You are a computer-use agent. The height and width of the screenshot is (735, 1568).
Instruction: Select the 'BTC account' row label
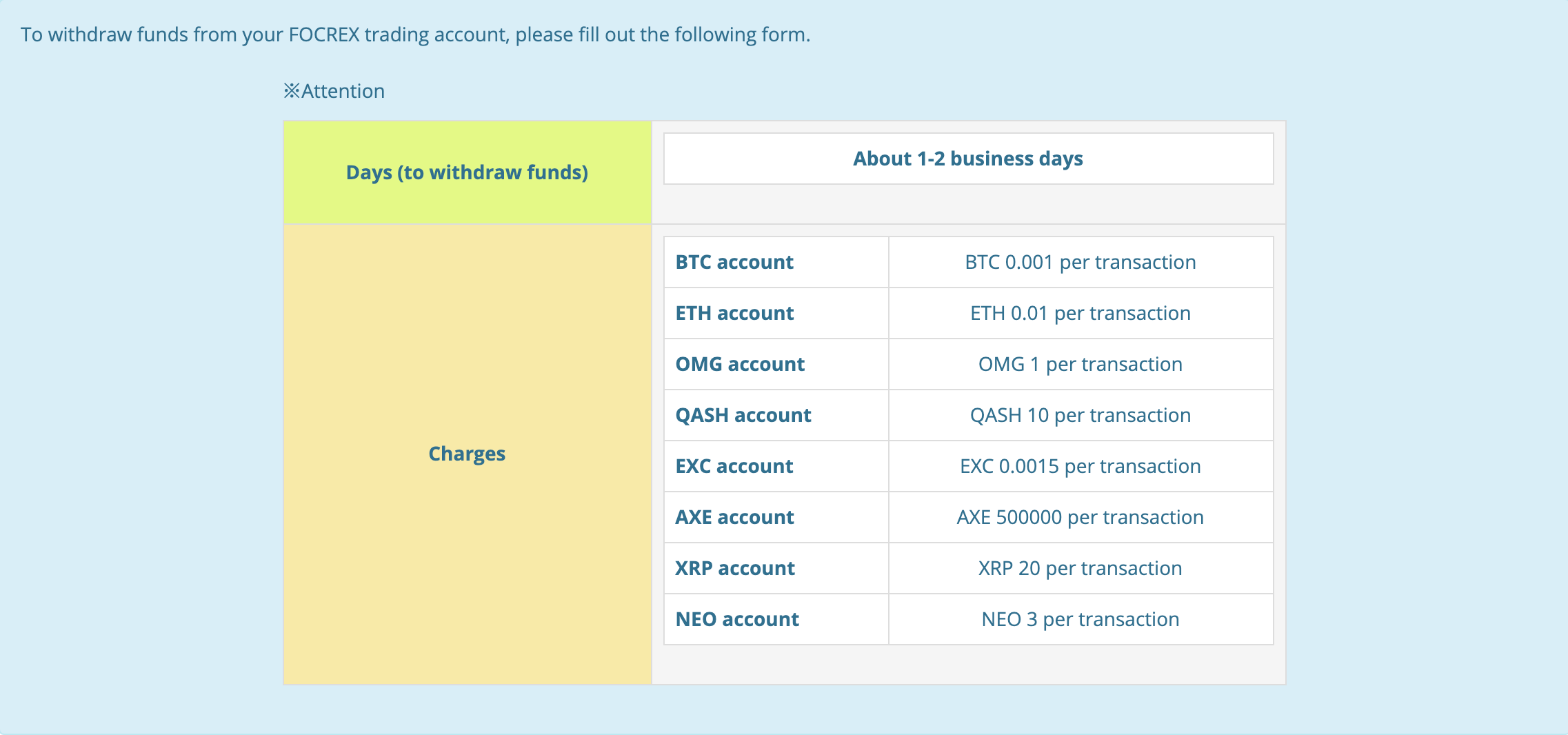point(734,262)
